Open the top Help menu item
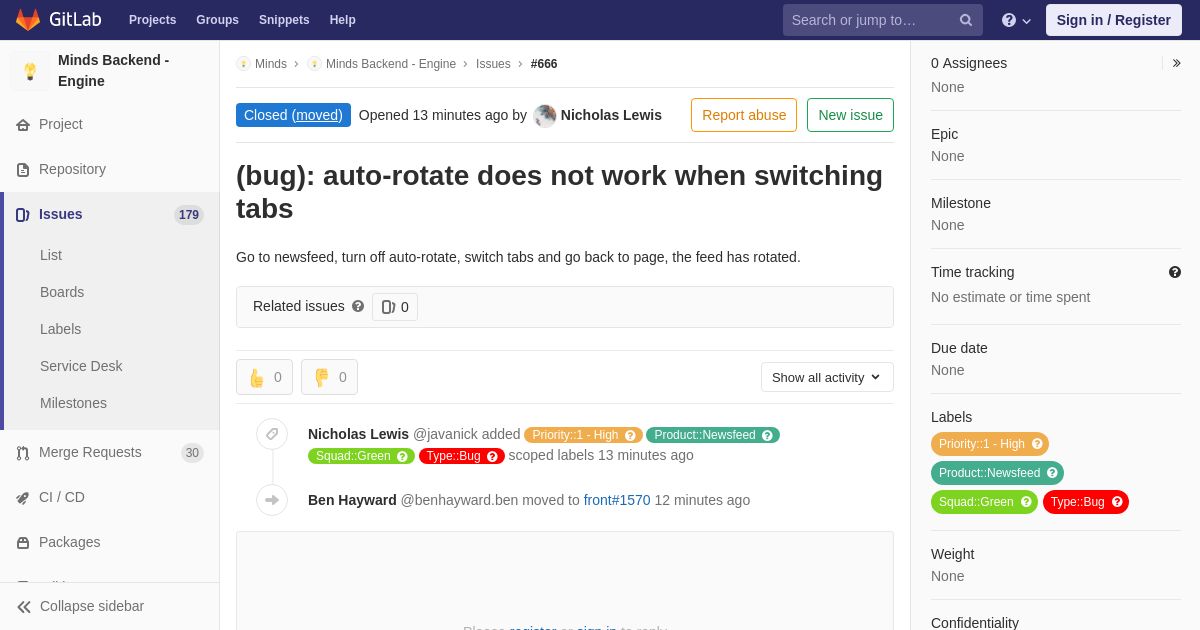1200x630 pixels. [x=343, y=20]
